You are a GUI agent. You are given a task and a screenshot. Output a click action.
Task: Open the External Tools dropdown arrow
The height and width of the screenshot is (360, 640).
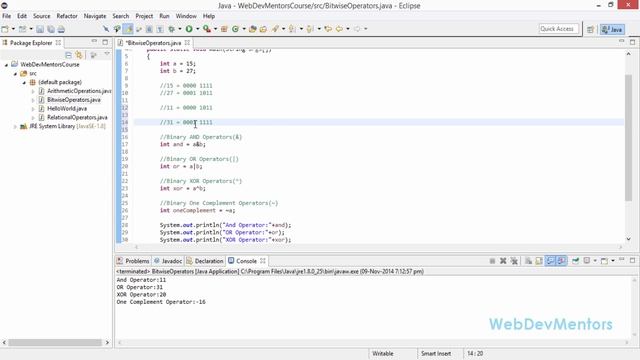tap(216, 29)
